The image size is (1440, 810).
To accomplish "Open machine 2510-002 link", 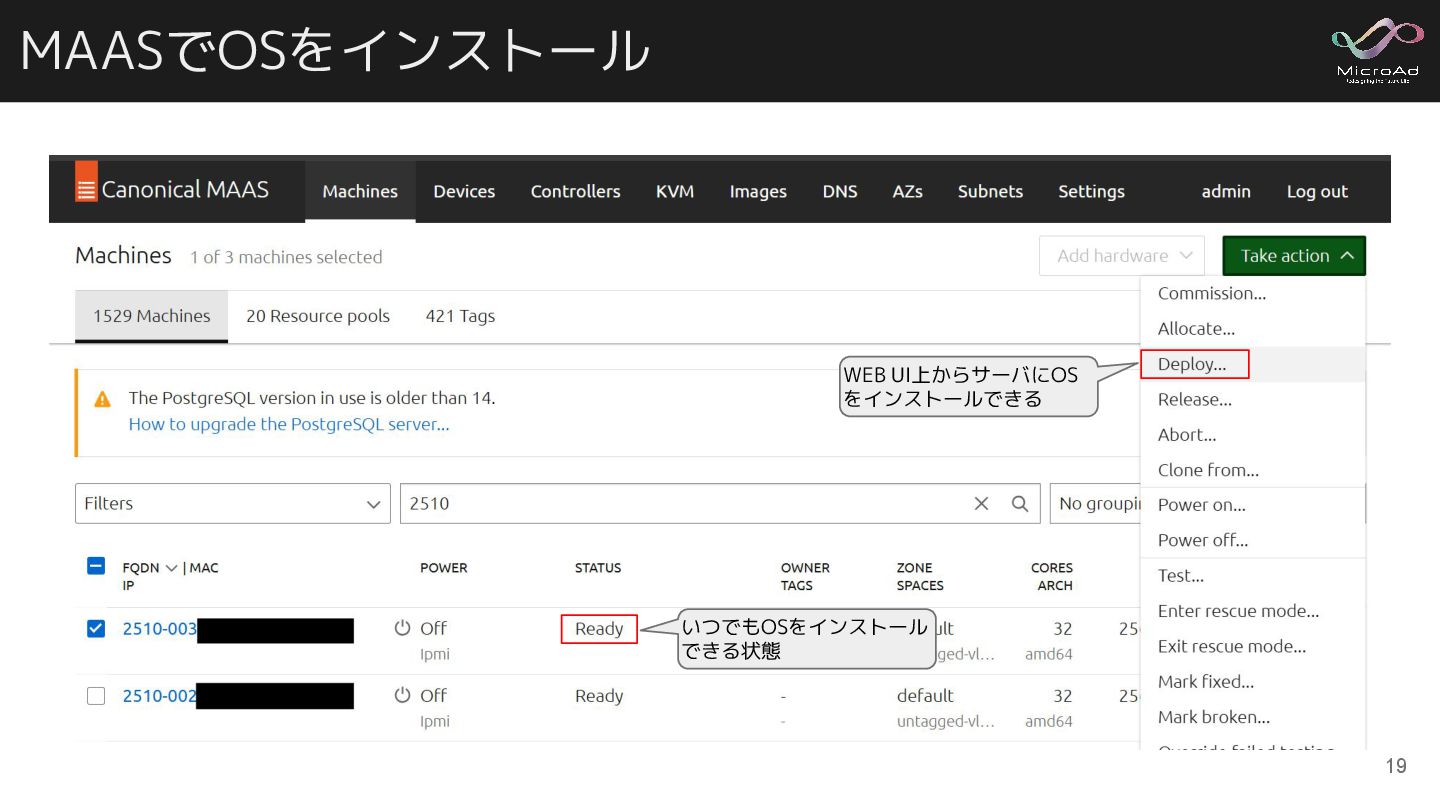I will coord(160,696).
